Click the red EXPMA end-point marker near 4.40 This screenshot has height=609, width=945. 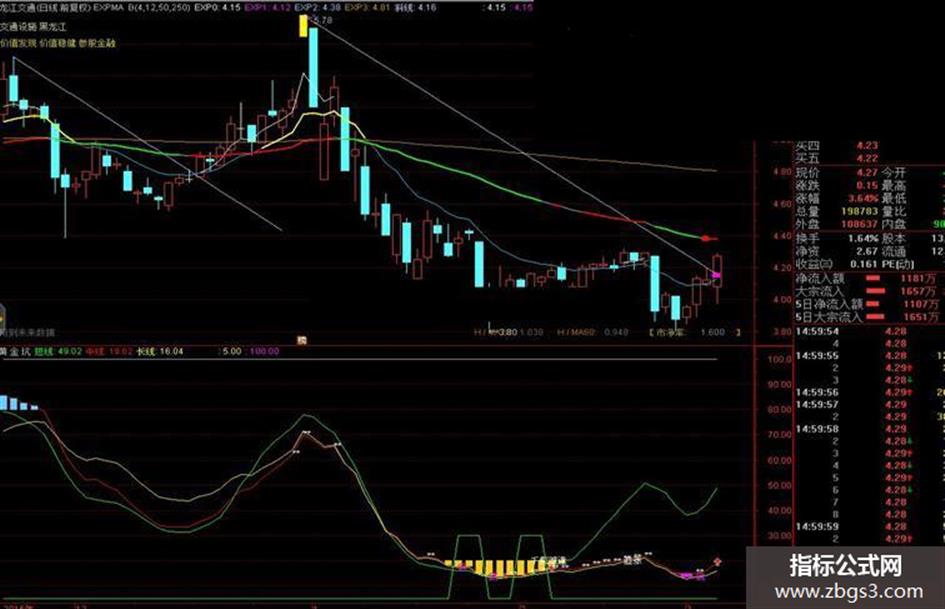tap(707, 239)
